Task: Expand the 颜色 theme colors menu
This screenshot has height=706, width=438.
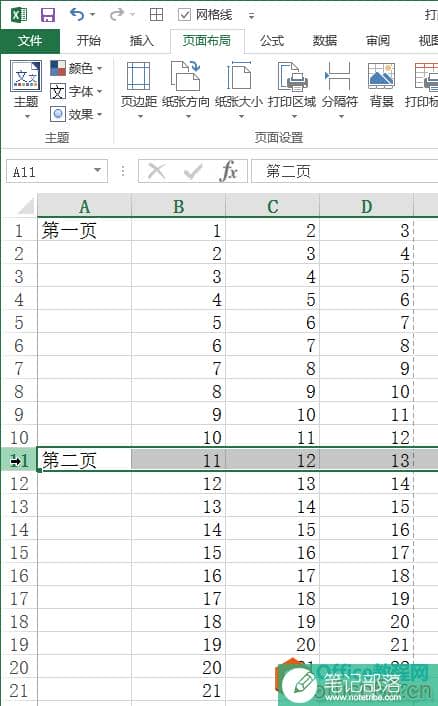Action: pyautogui.click(x=76, y=68)
